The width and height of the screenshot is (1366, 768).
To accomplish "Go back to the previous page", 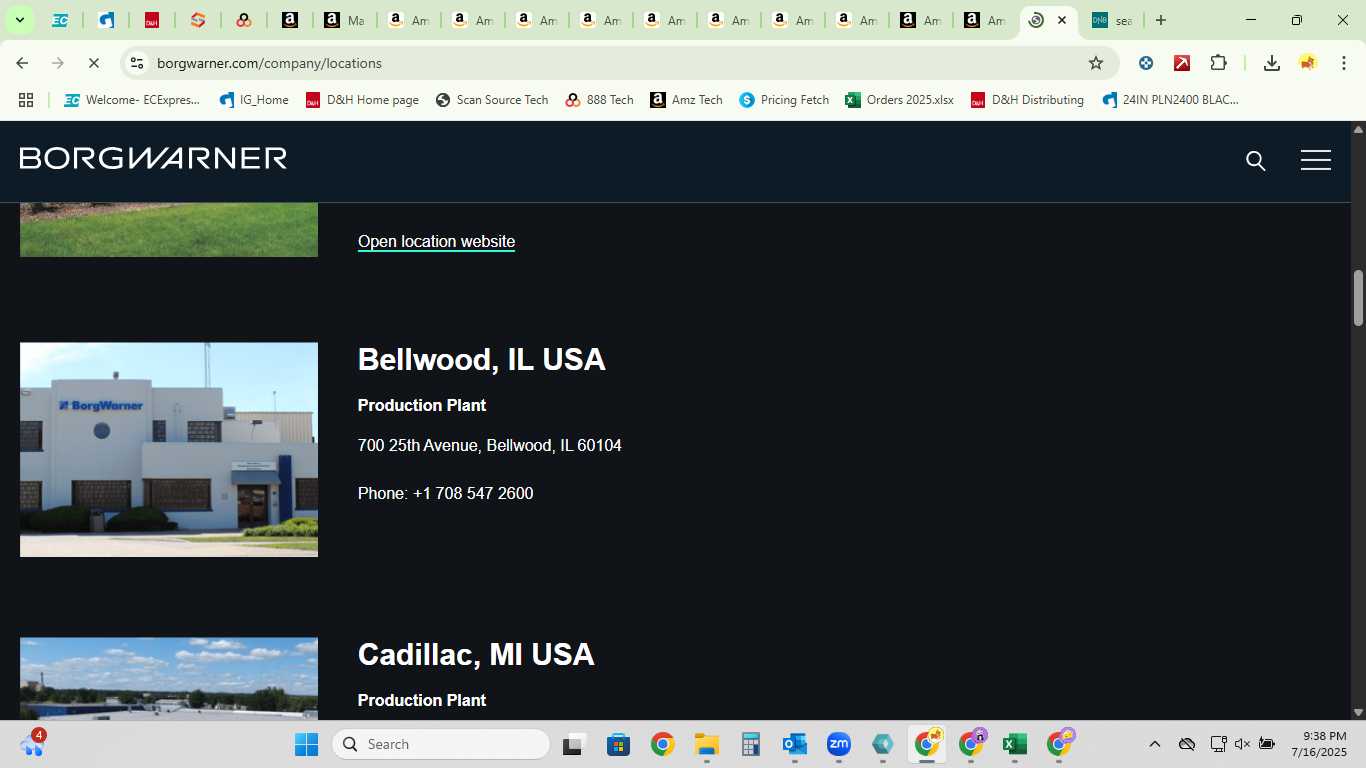I will pyautogui.click(x=22, y=63).
